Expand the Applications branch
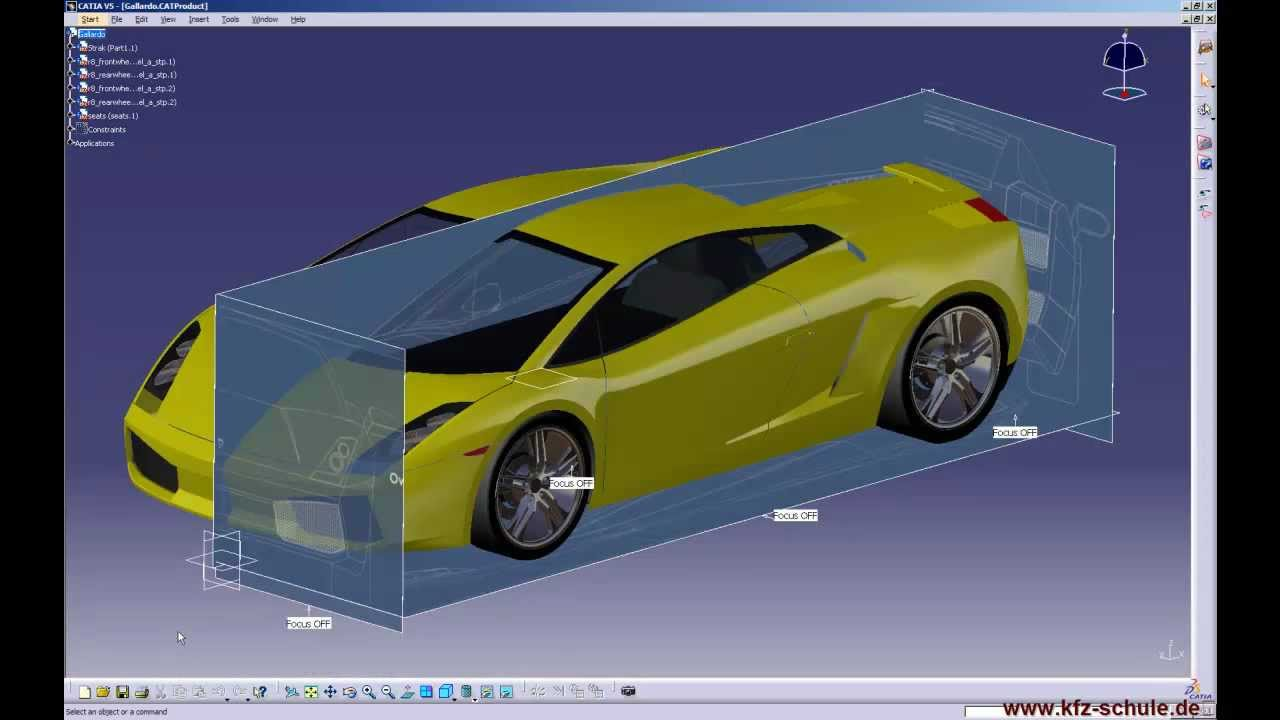 [x=71, y=142]
